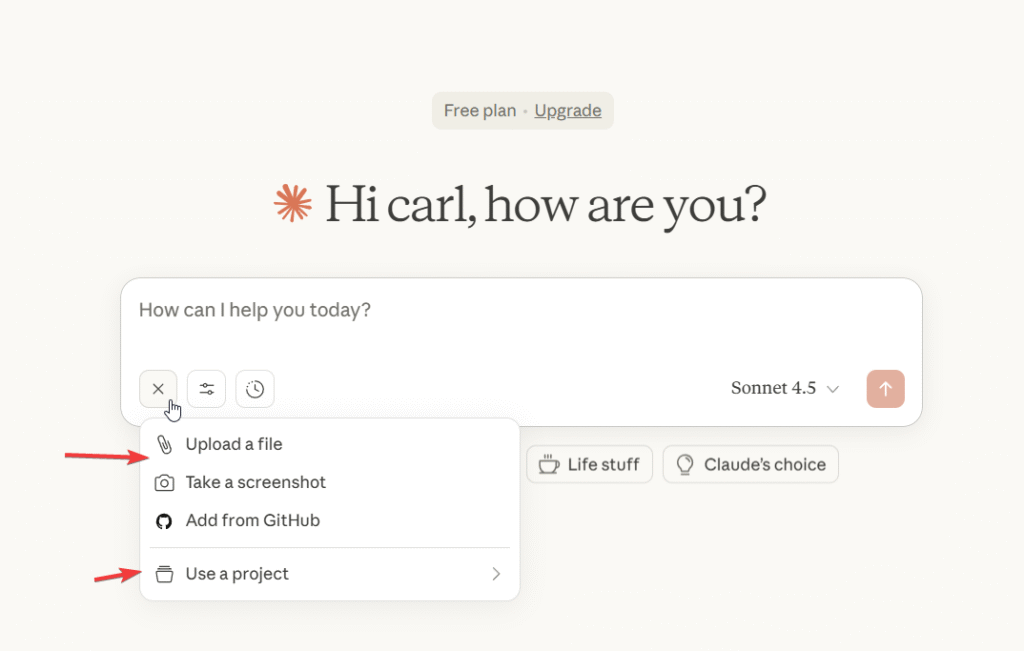
Task: Click the lightbulb Claude's choice icon
Action: tap(685, 464)
